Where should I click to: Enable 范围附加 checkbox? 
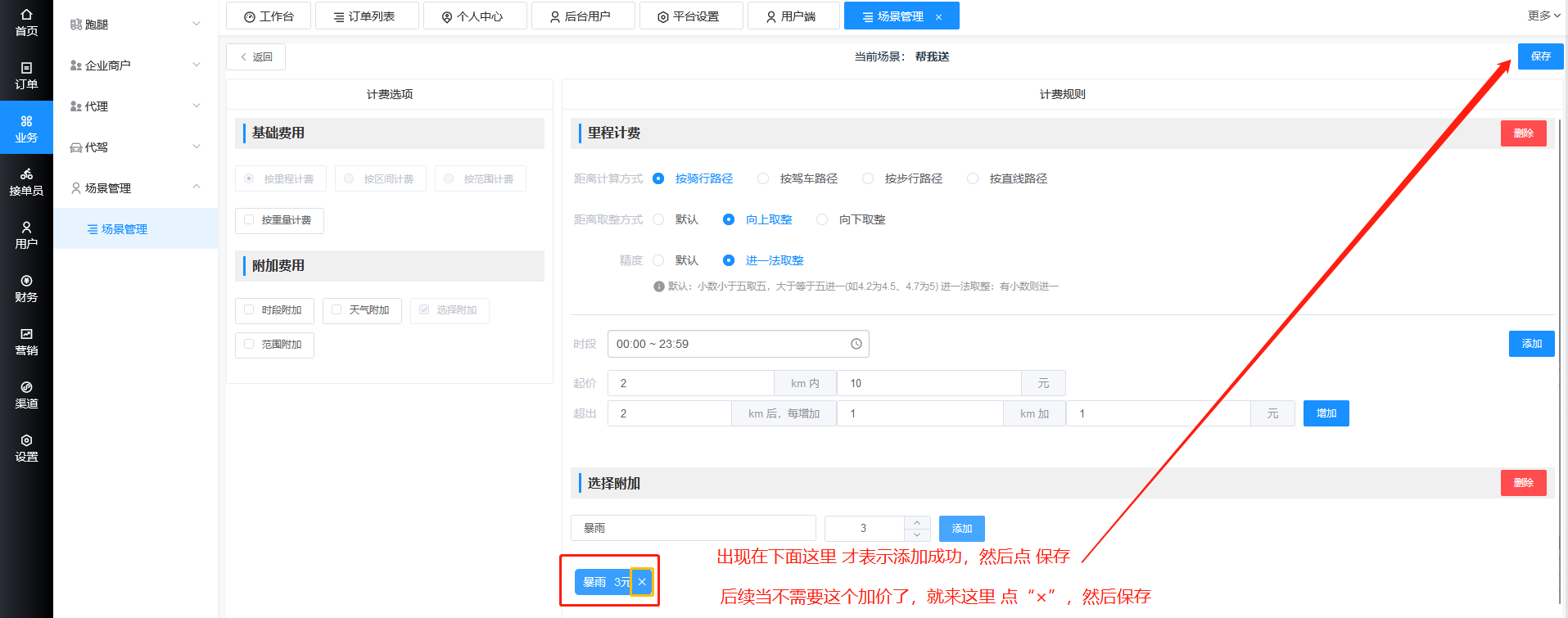(249, 344)
